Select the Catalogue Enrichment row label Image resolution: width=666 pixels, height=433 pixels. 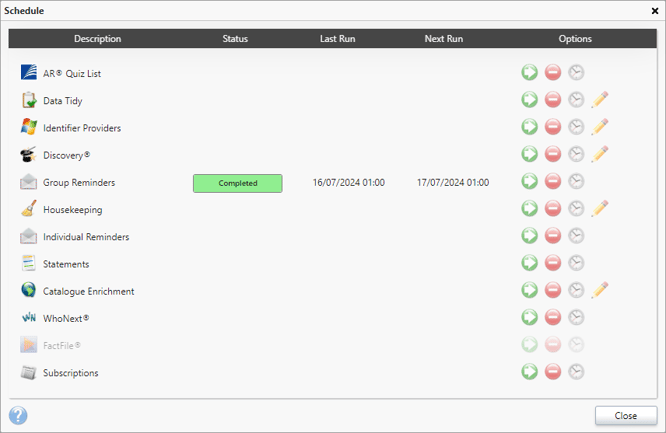[x=88, y=291]
